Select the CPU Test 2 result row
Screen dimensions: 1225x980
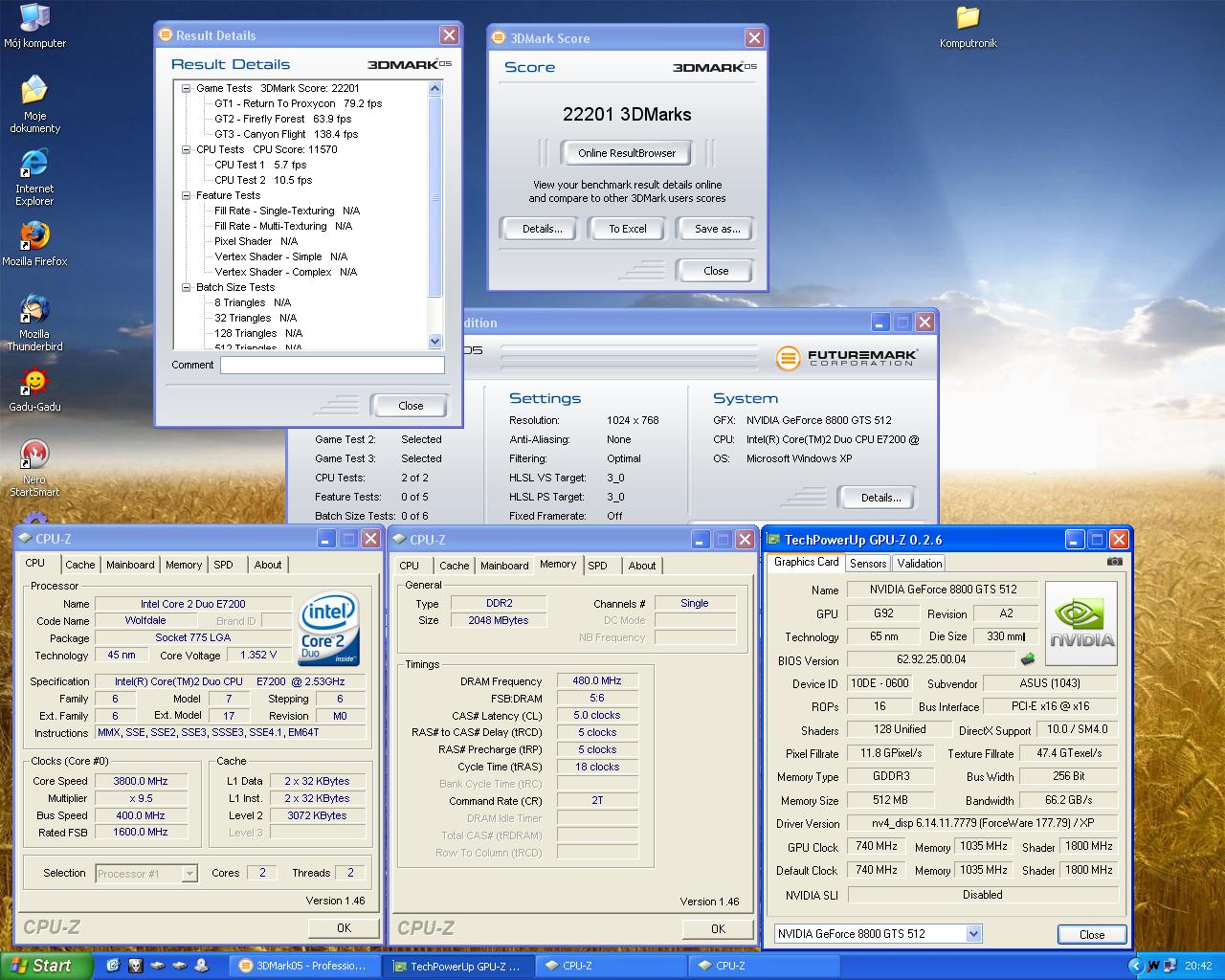[x=263, y=180]
